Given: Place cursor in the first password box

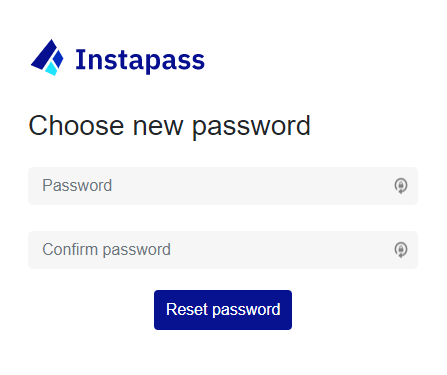Looking at the screenshot, I should [x=223, y=186].
